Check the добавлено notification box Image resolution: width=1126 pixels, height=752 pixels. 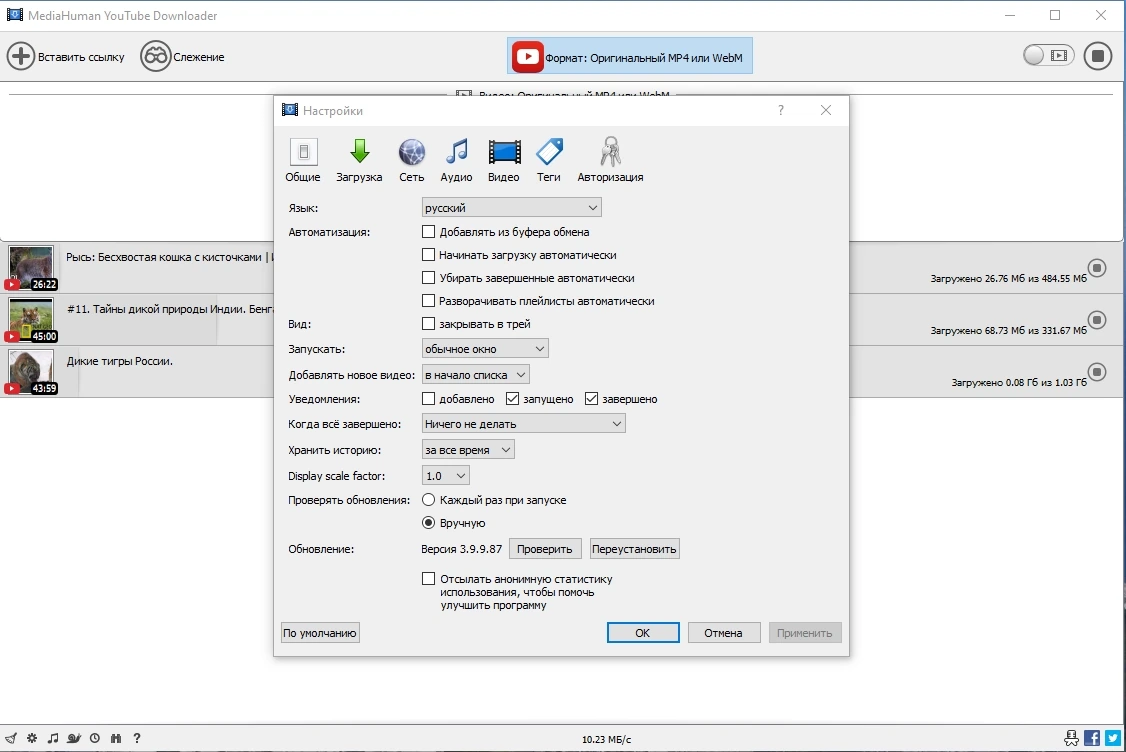point(429,398)
